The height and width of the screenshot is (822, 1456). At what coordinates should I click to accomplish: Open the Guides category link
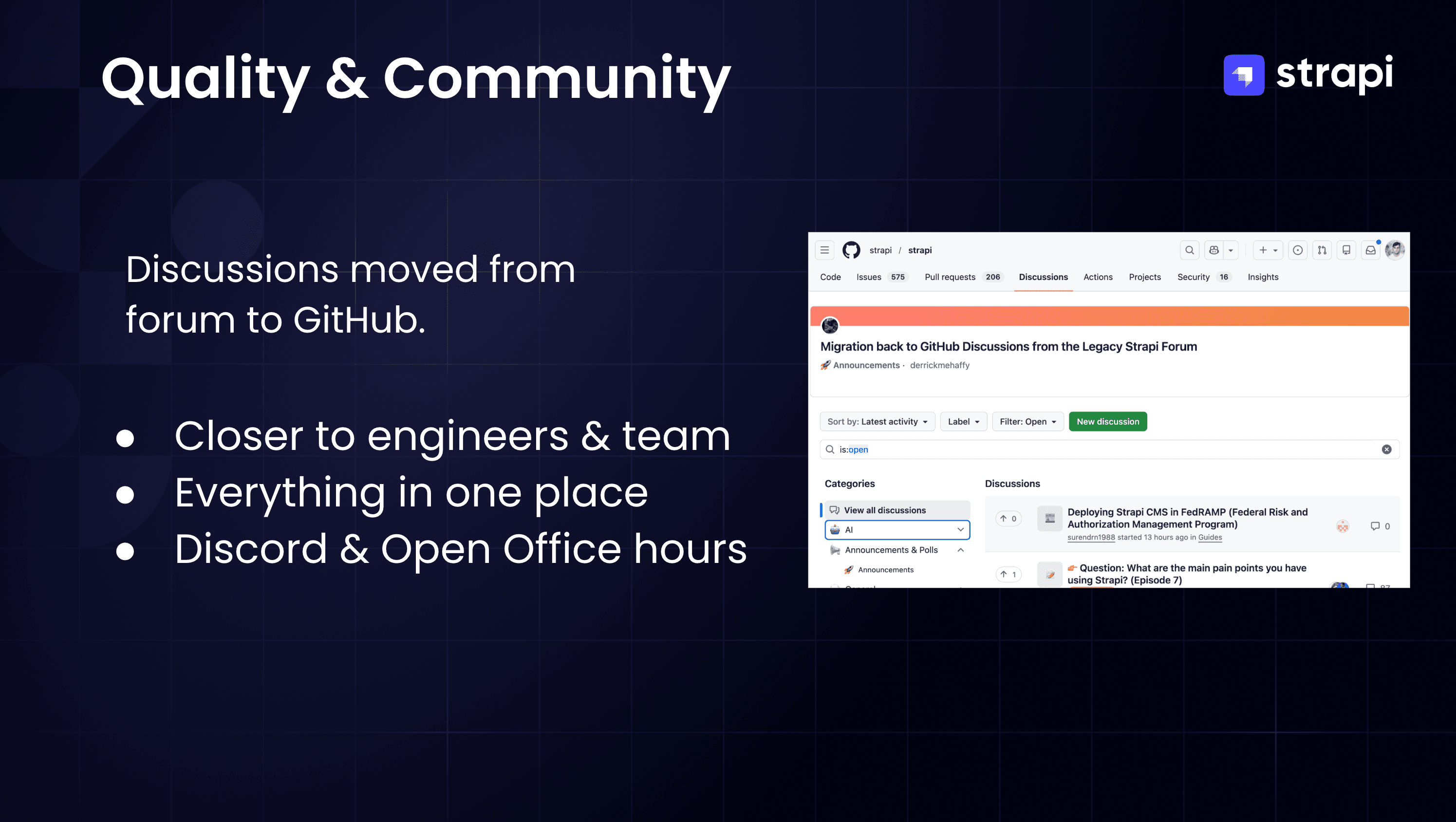[1210, 538]
